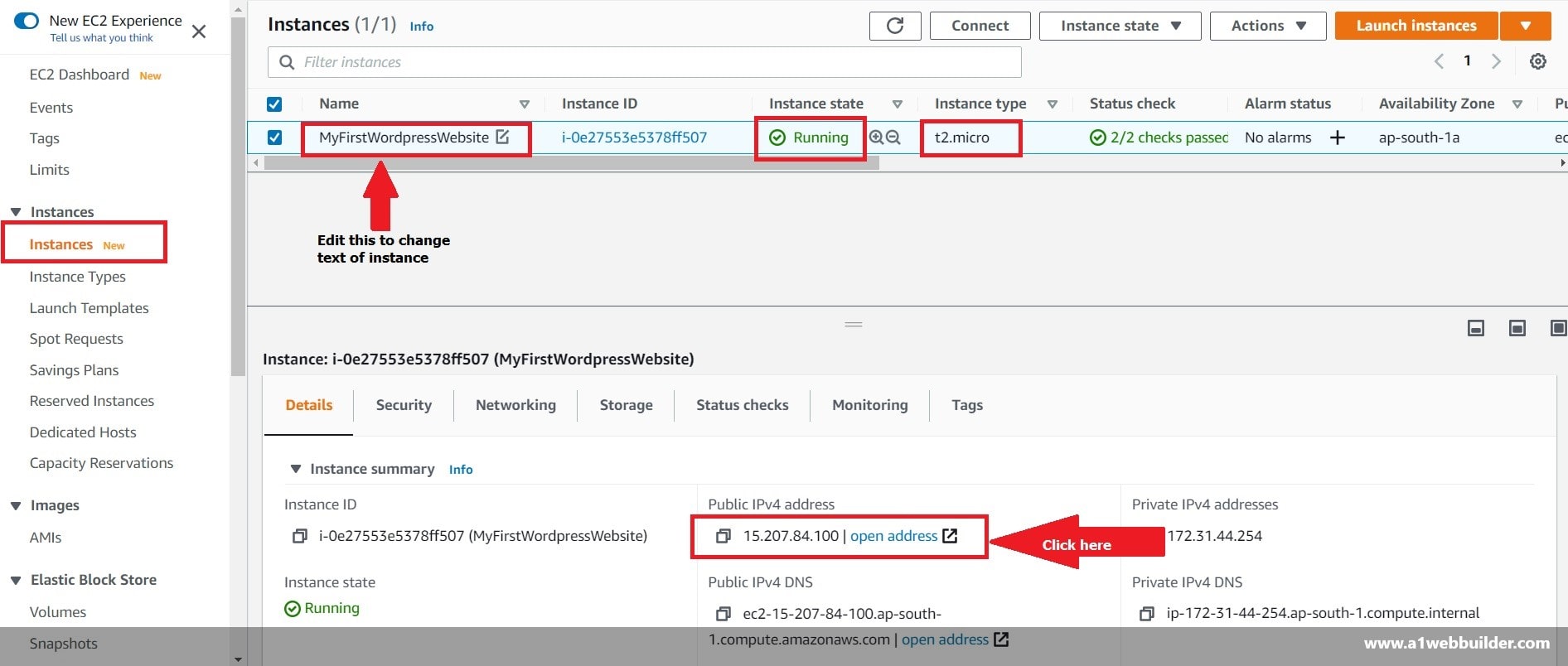This screenshot has height=666, width=1568.
Task: Toggle the select-all checkbox in table header
Action: click(x=274, y=104)
